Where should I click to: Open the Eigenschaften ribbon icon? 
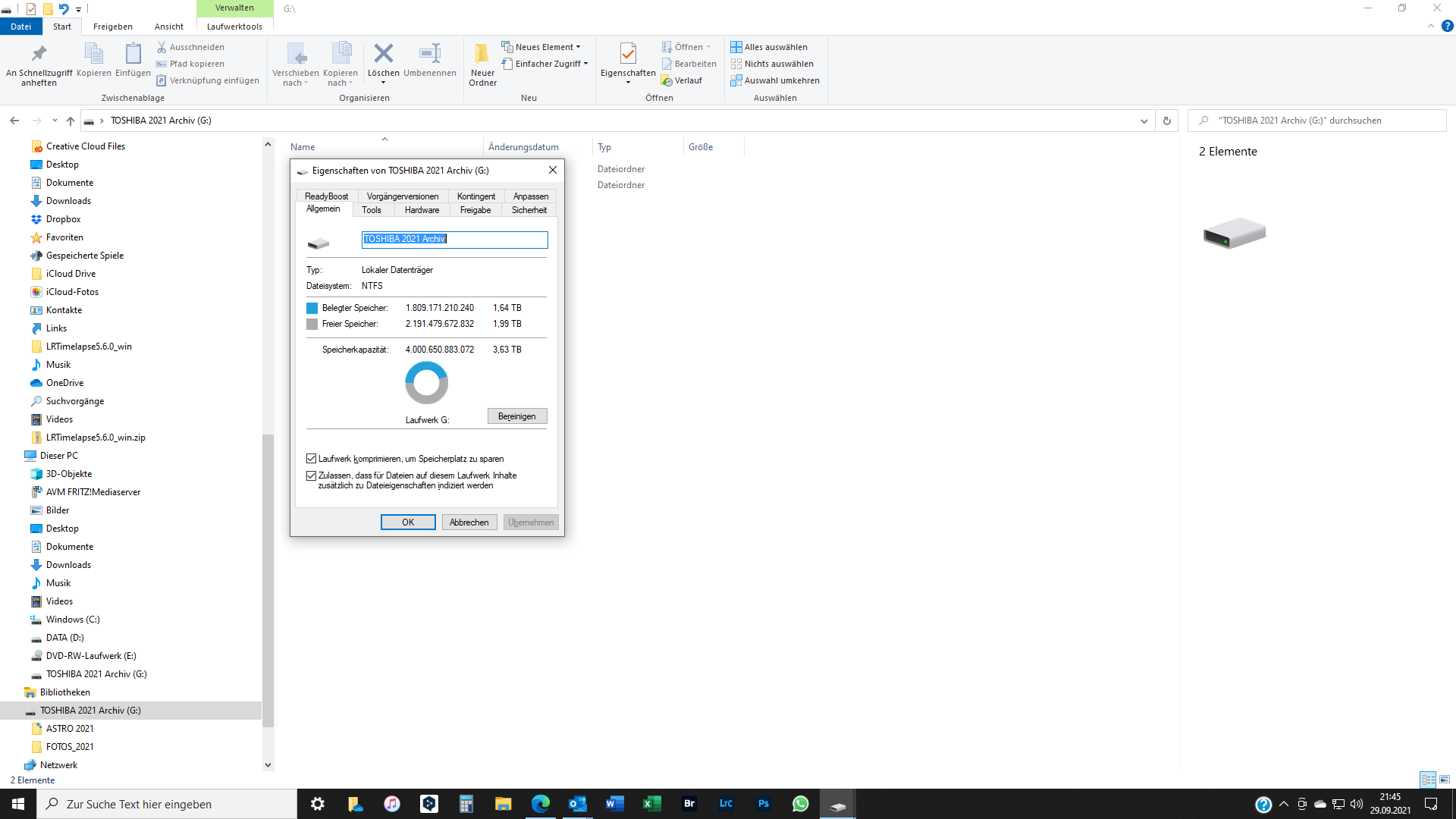point(628,53)
